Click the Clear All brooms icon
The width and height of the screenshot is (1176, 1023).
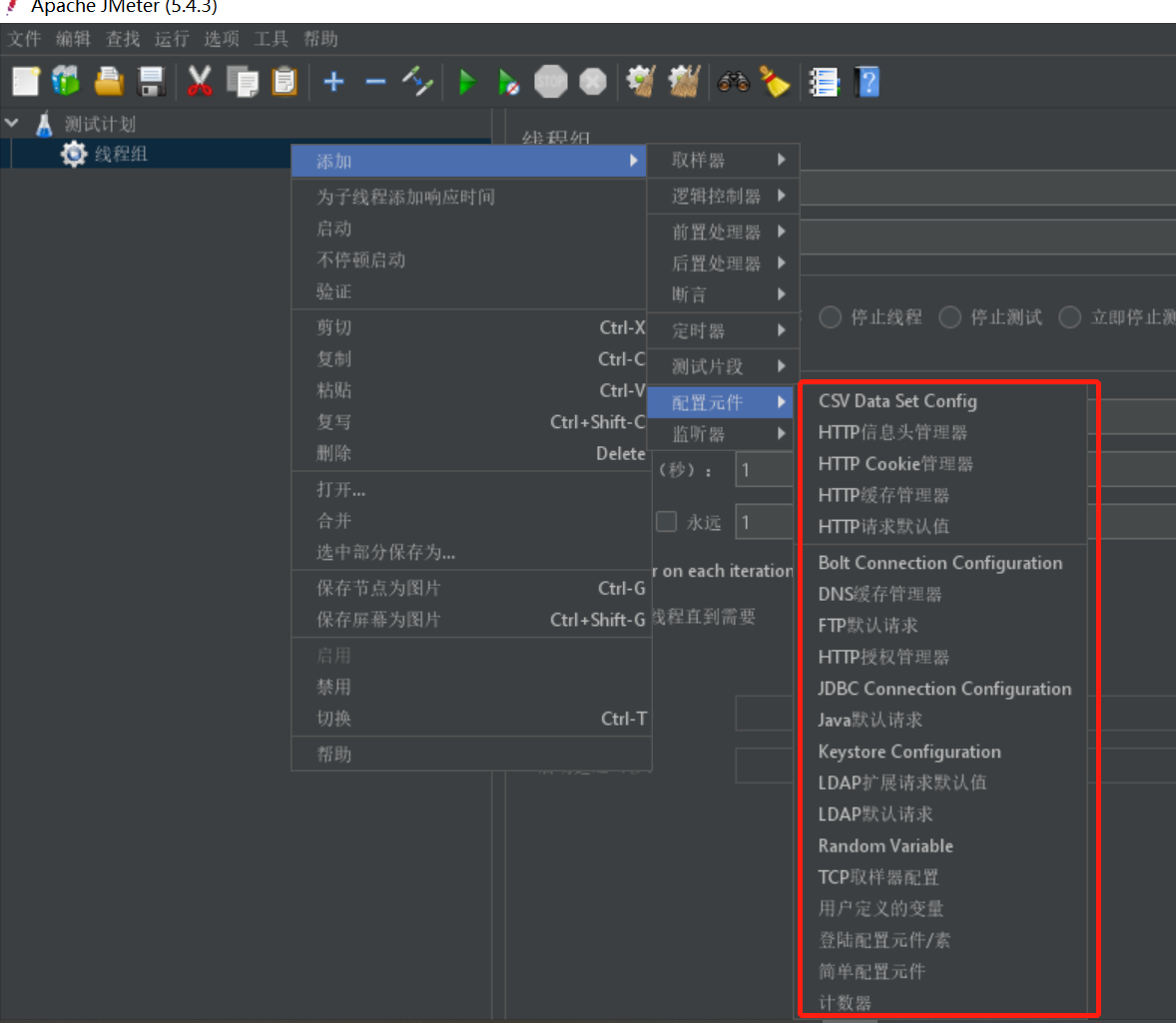684,82
